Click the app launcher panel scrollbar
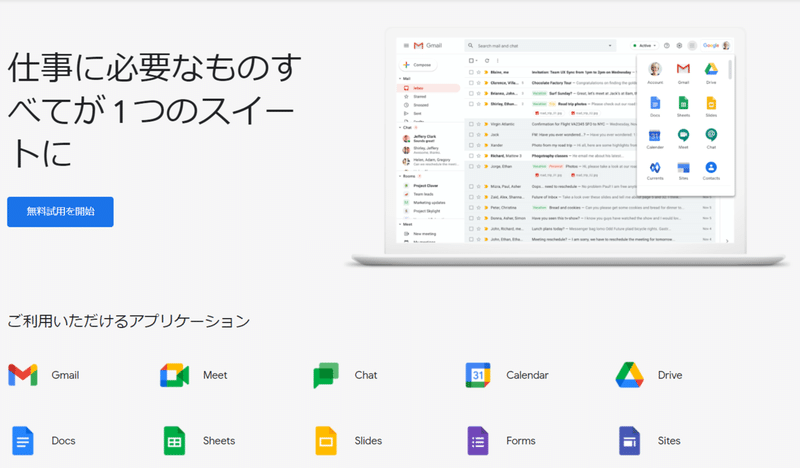Image resolution: width=800 pixels, height=468 pixels. click(730, 69)
